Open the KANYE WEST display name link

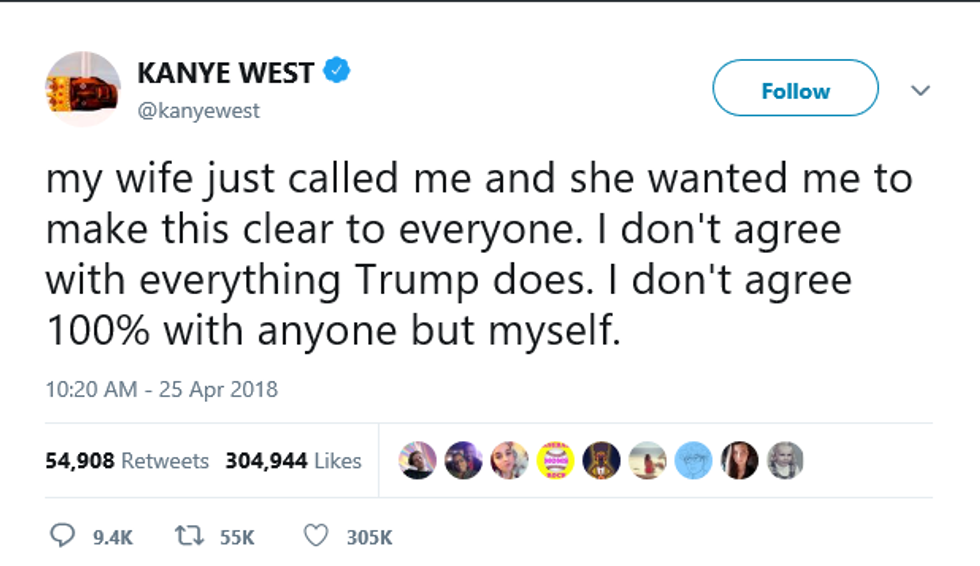click(225, 73)
